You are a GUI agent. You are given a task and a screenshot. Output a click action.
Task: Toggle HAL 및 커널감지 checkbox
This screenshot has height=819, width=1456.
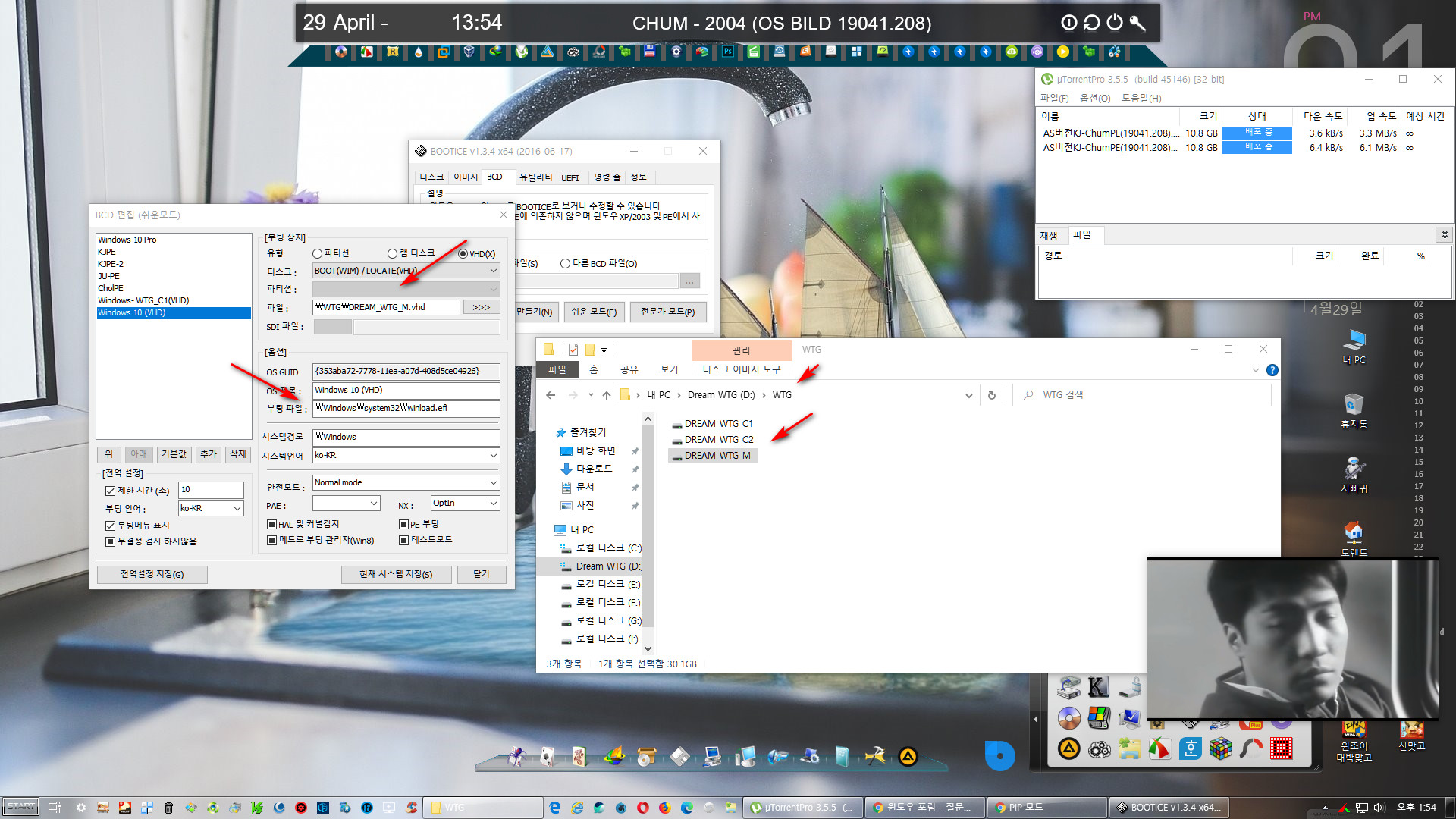tap(271, 524)
